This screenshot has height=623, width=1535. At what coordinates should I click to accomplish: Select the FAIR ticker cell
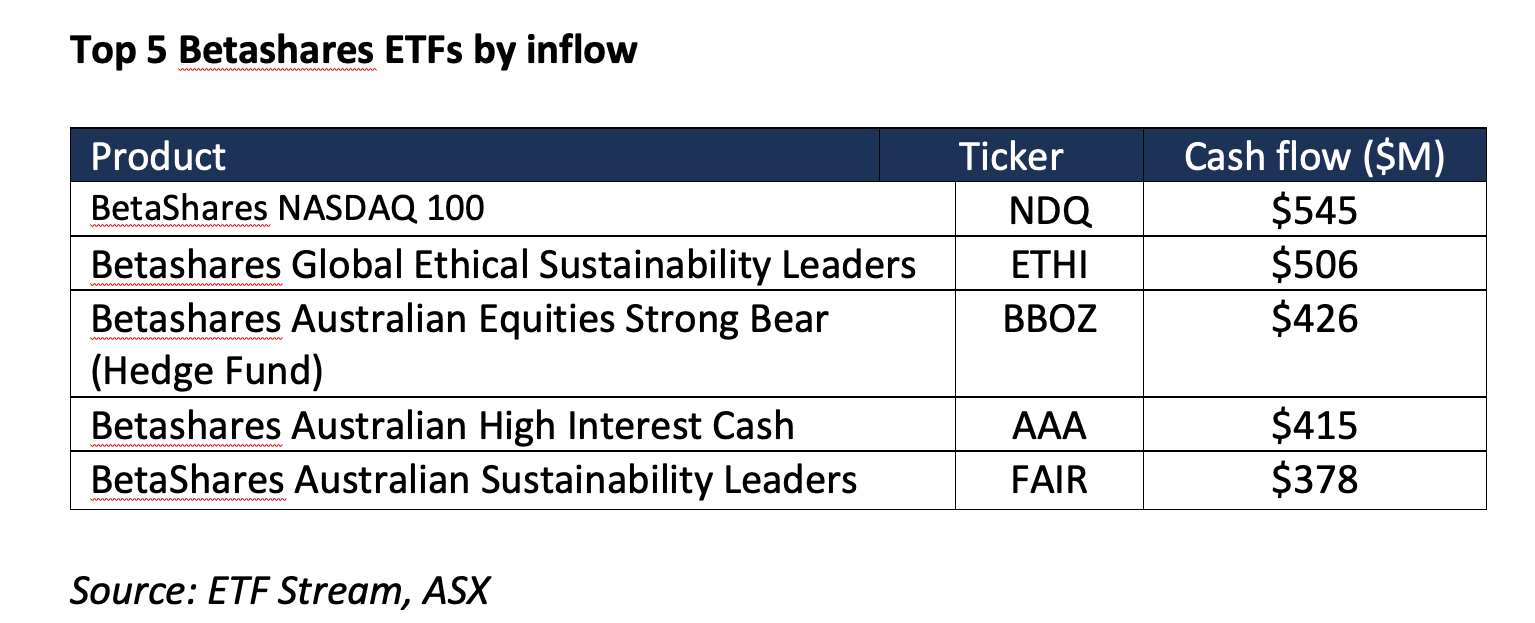click(1049, 480)
